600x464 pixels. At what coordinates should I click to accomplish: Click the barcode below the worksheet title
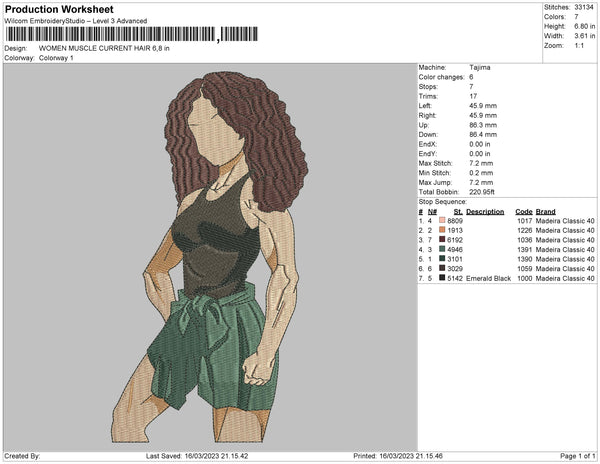pyautogui.click(x=132, y=34)
